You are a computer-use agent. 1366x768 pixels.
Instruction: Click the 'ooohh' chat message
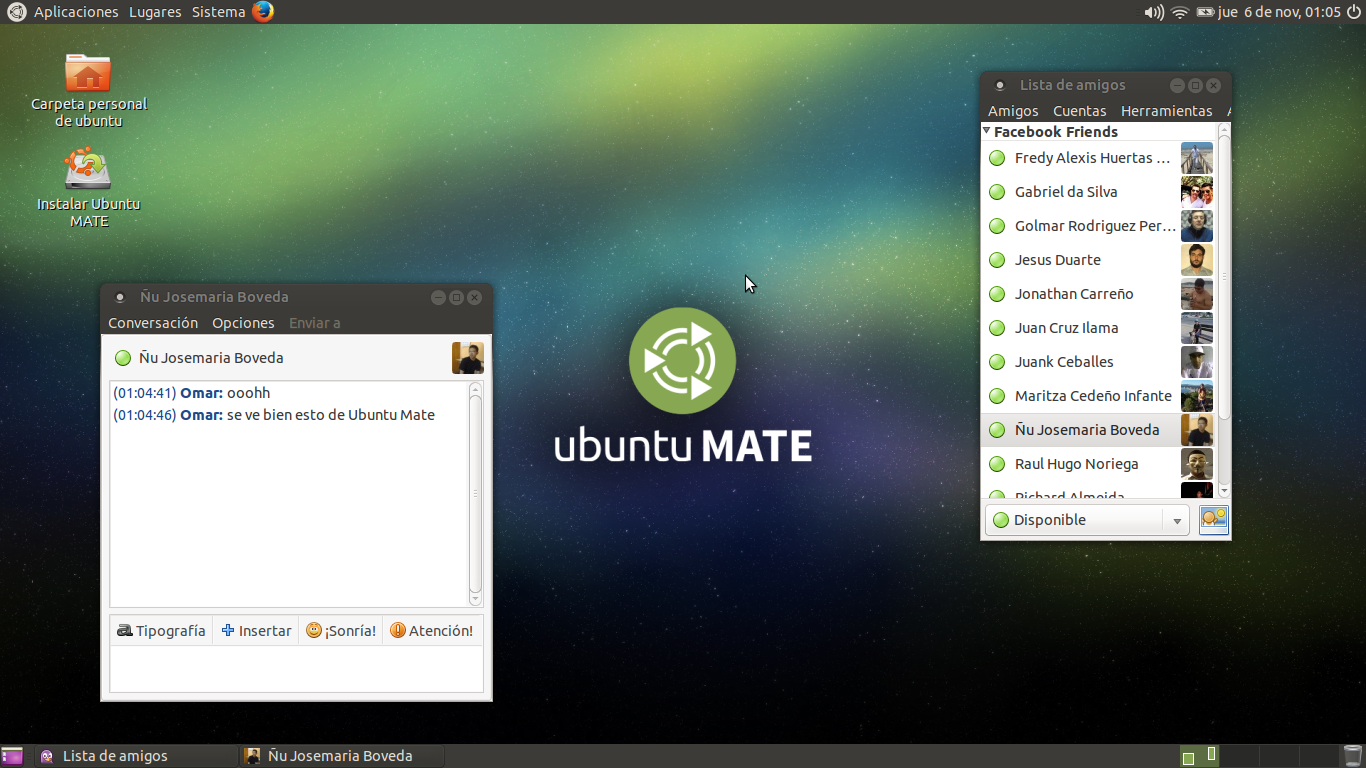(248, 393)
